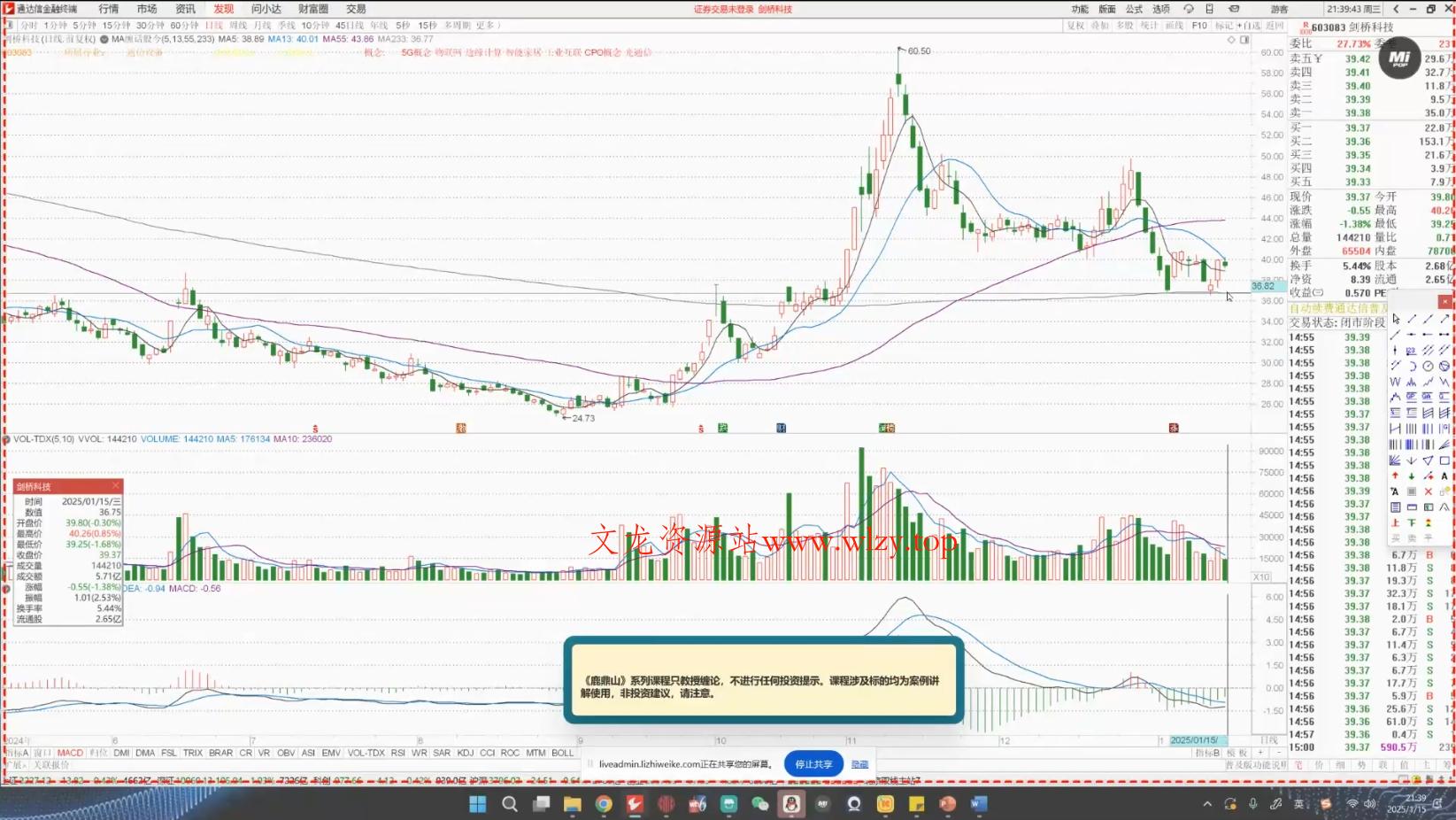This screenshot has width=1456, height=820.
Task: Expand the X10 volume scale control
Action: pos(1261,577)
